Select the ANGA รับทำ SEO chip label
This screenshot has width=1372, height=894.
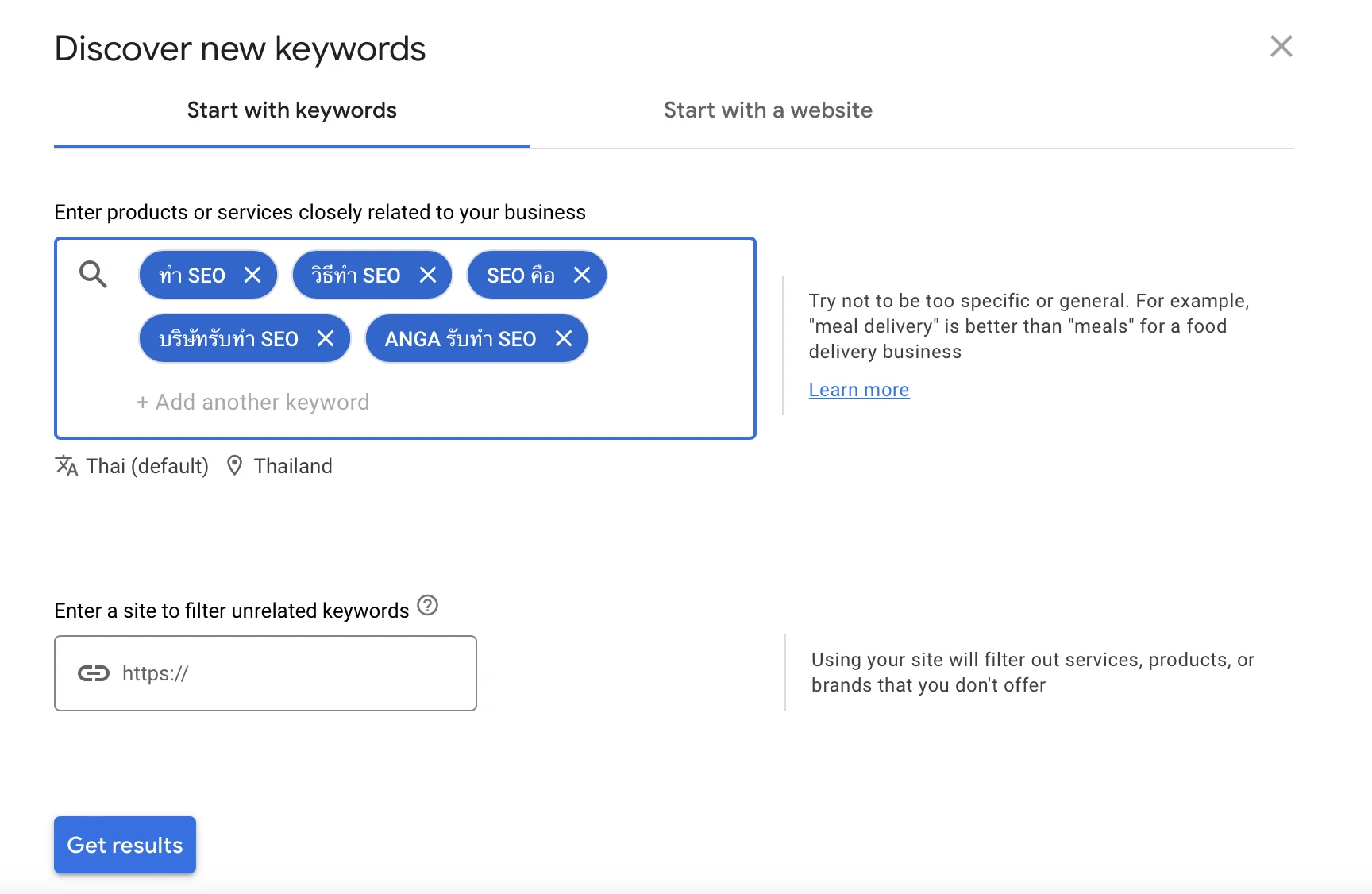pyautogui.click(x=461, y=339)
